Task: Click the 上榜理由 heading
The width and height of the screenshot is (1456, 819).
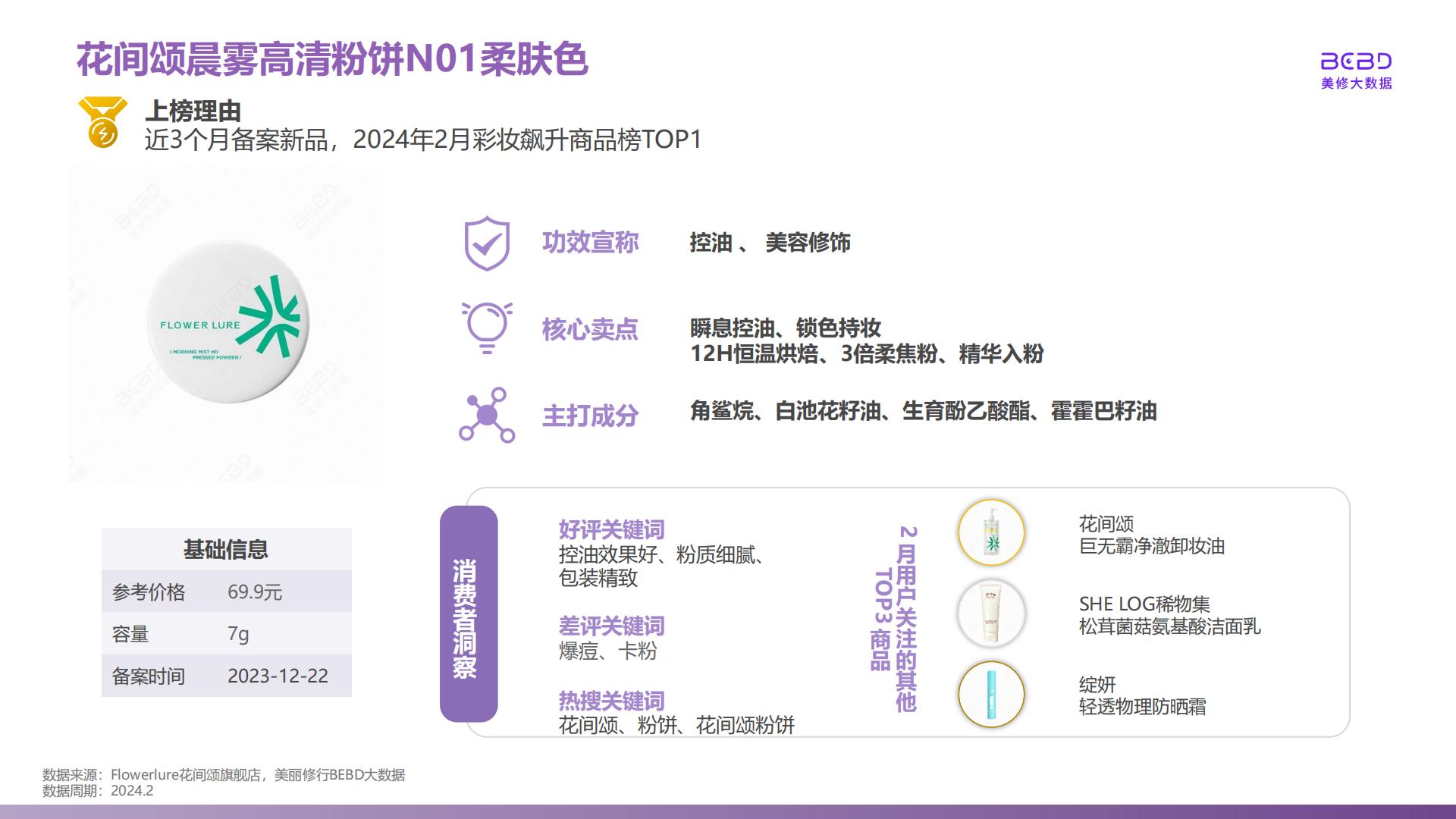Action: point(193,111)
